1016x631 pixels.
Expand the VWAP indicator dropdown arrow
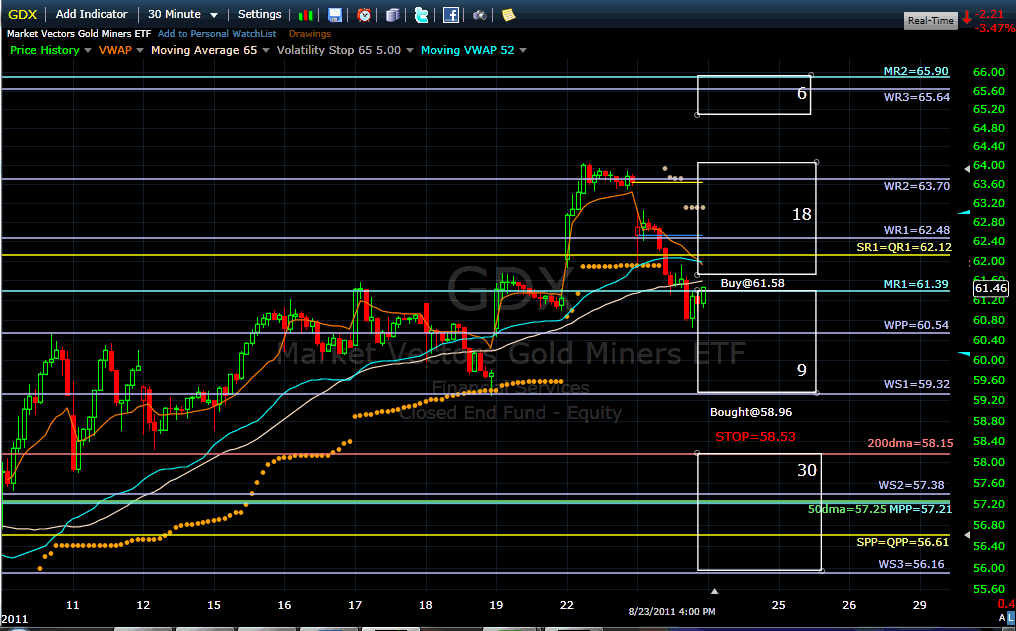point(140,51)
